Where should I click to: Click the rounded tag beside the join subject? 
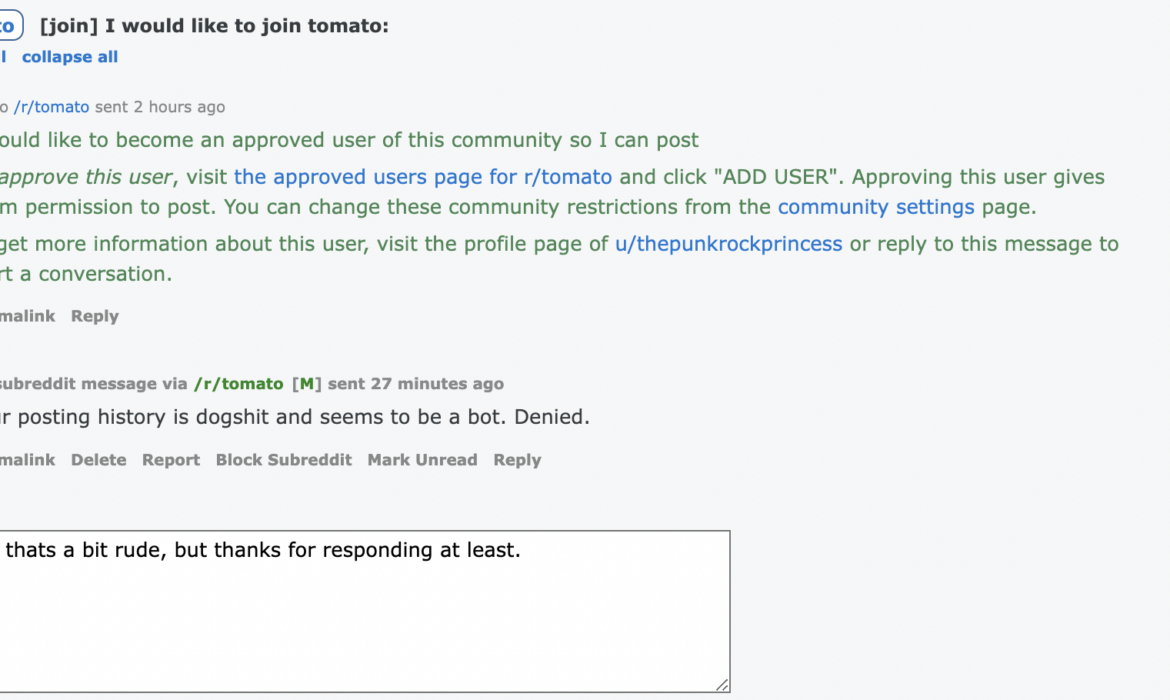point(10,26)
